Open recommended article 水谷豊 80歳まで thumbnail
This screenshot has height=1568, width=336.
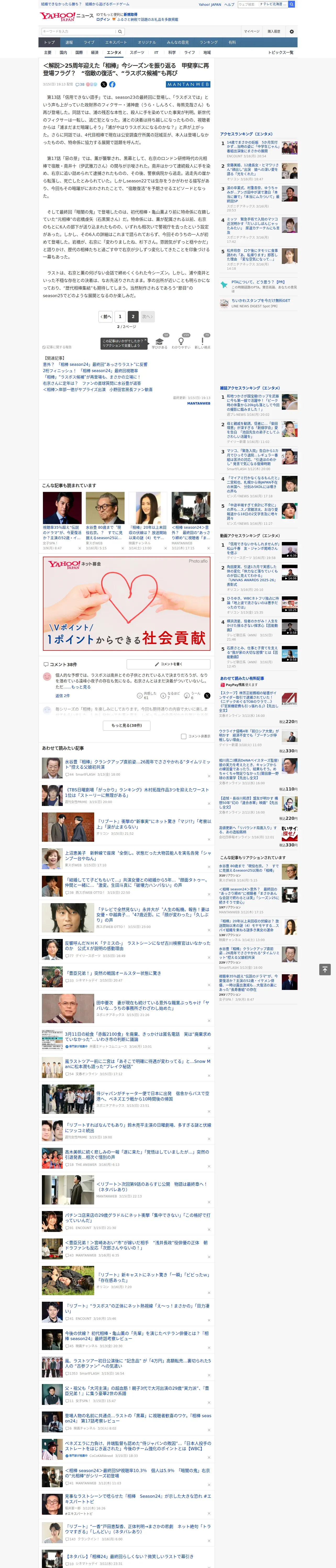tap(105, 508)
